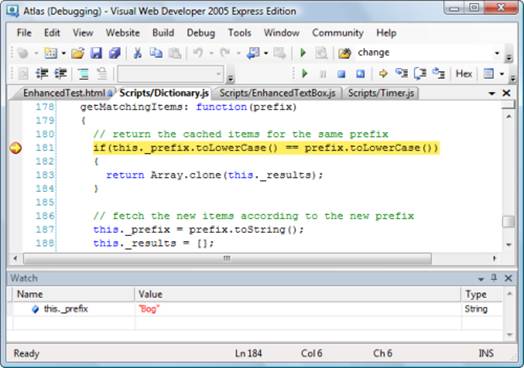Close the active document with the X

tap(507, 93)
